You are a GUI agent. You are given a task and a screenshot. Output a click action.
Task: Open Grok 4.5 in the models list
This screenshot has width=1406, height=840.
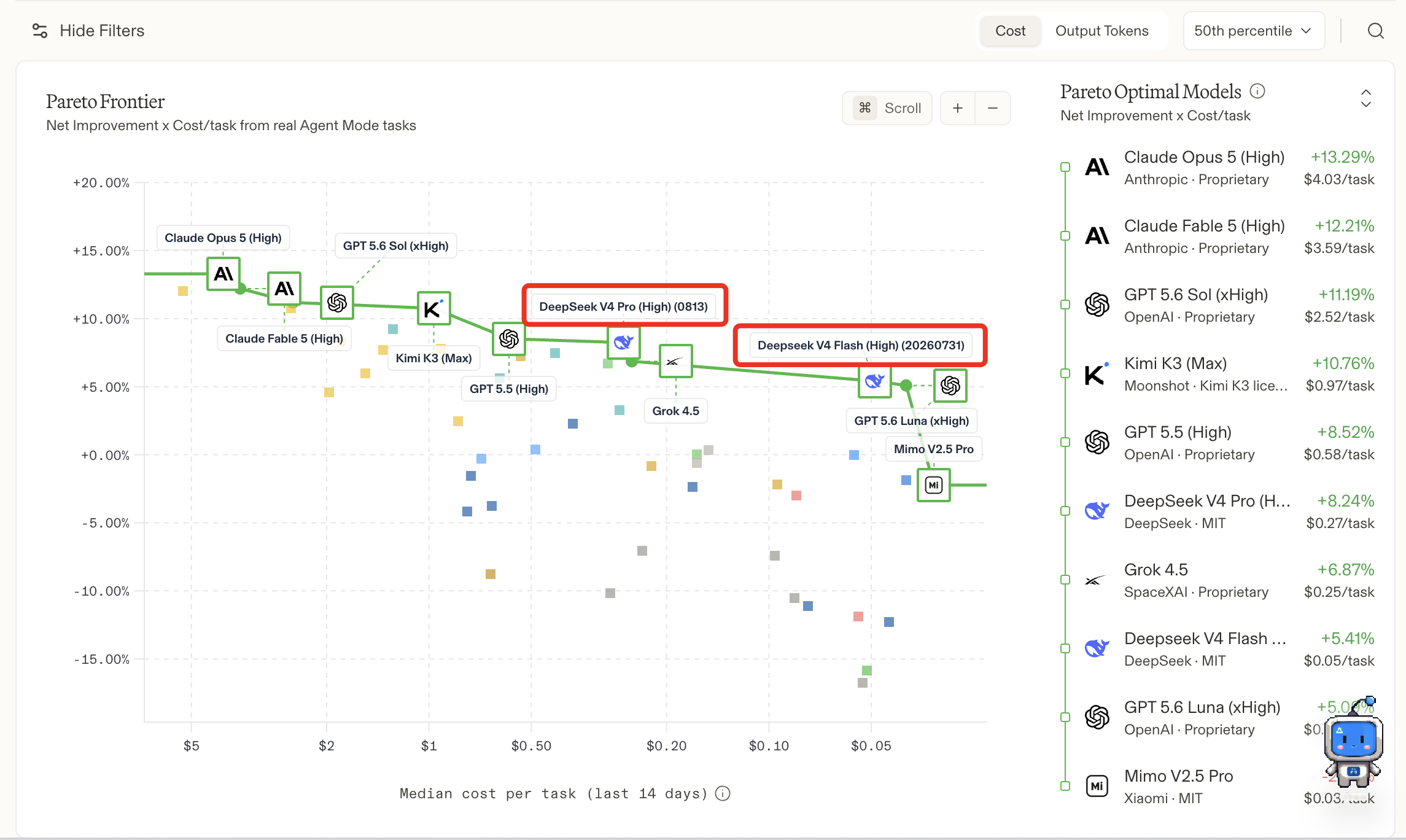coord(1156,570)
